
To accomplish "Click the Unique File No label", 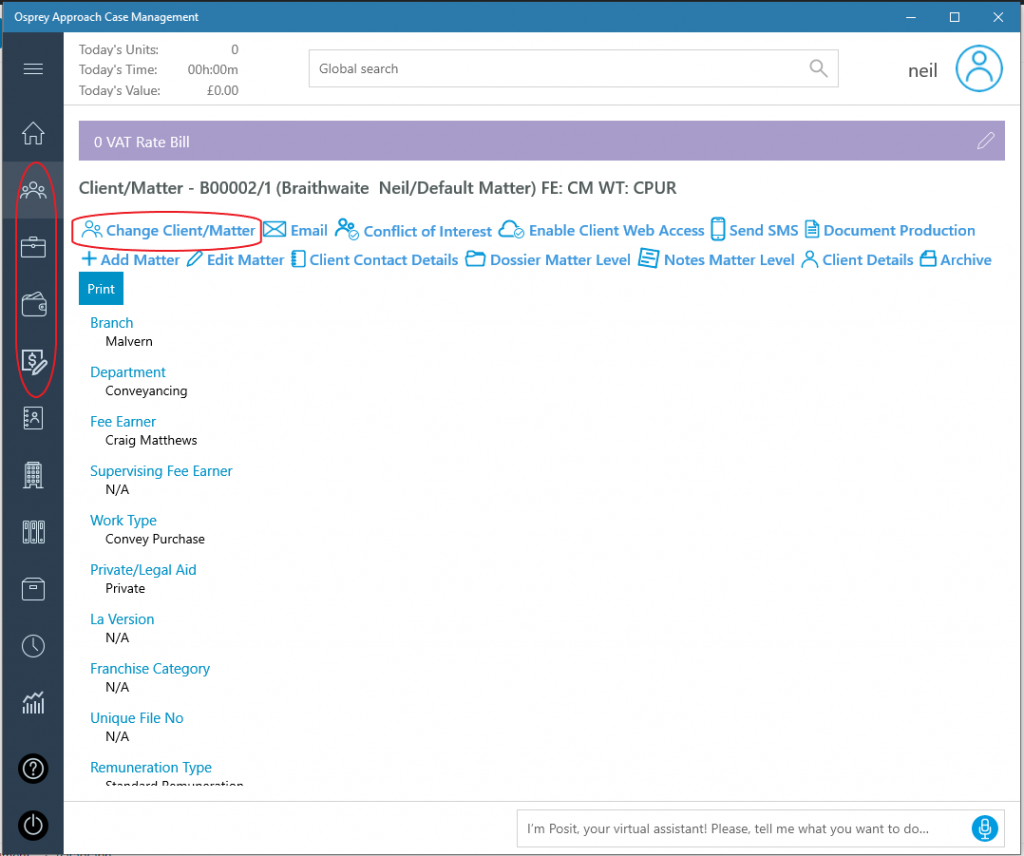I will [137, 718].
